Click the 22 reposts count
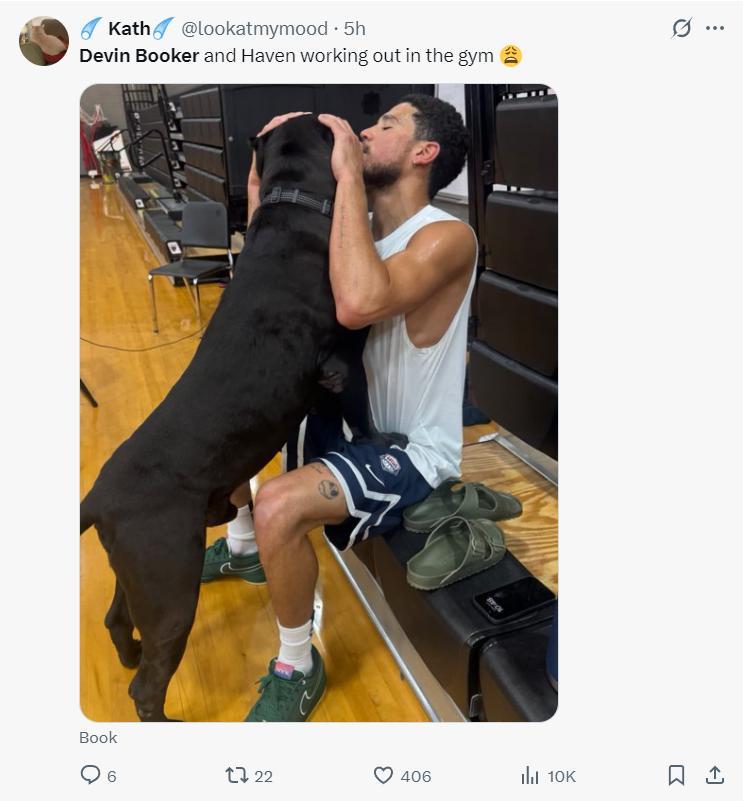The height and width of the screenshot is (801, 743). tap(263, 776)
